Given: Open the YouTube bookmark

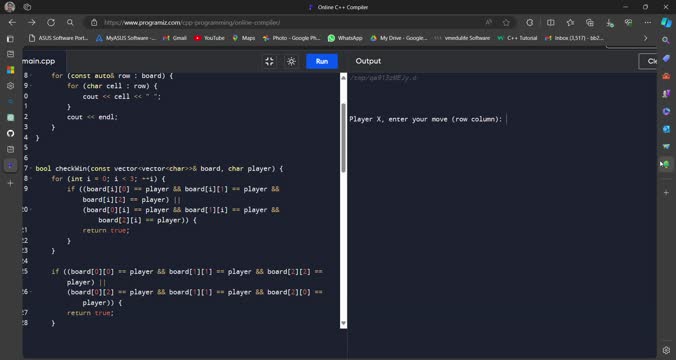Looking at the screenshot, I should point(210,38).
